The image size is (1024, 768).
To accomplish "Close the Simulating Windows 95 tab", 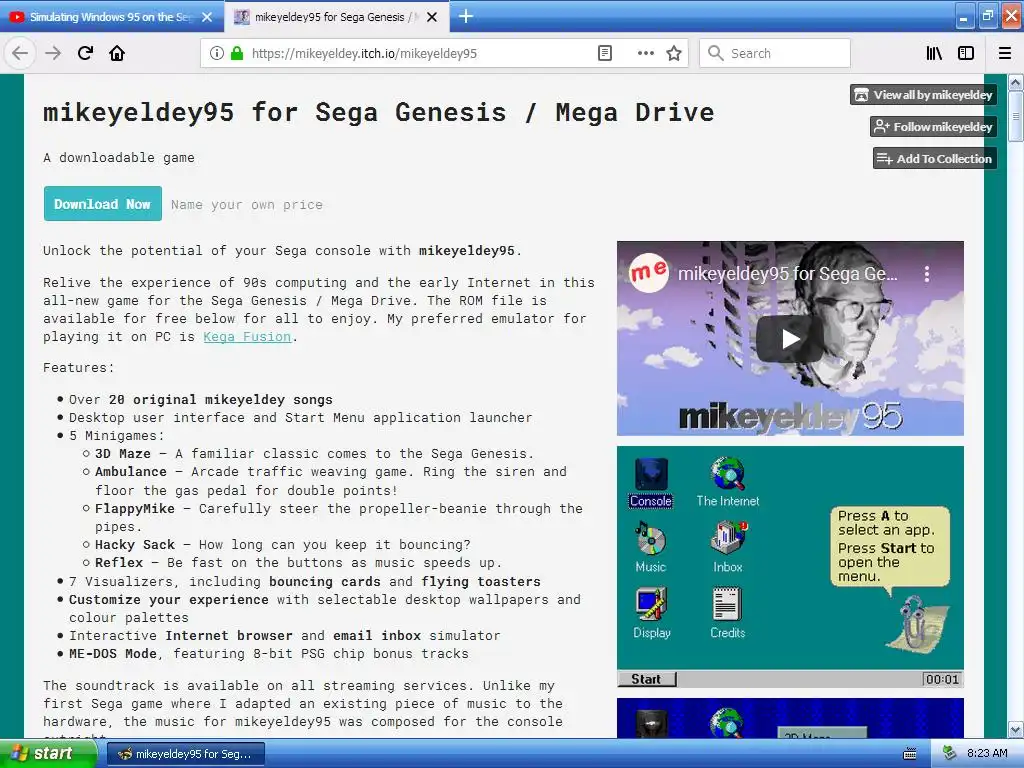I will (x=207, y=17).
